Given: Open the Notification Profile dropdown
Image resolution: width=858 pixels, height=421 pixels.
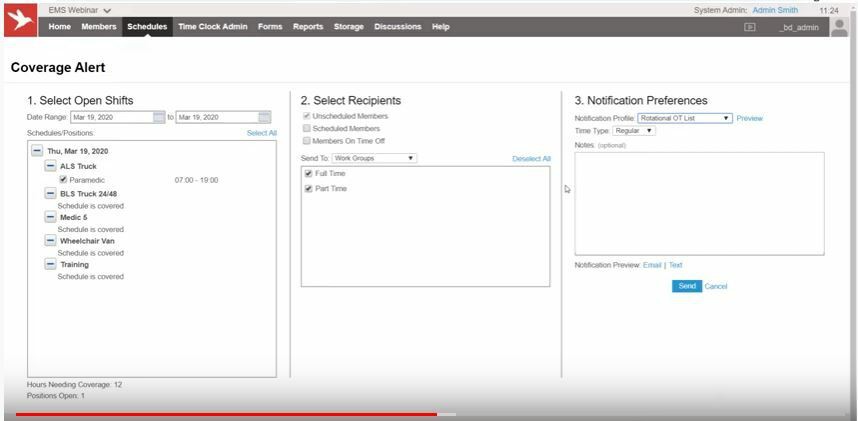Looking at the screenshot, I should [x=685, y=118].
